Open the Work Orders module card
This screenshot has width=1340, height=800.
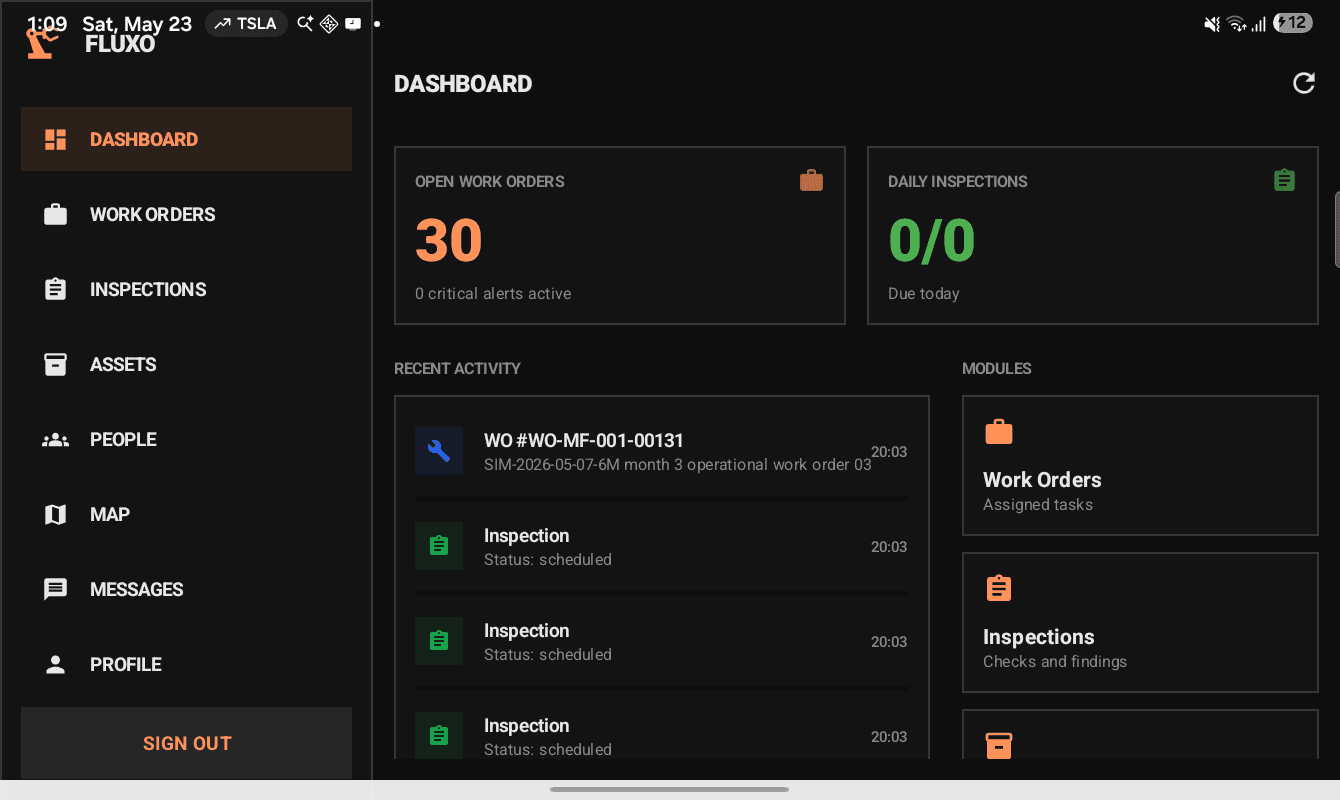point(1140,466)
